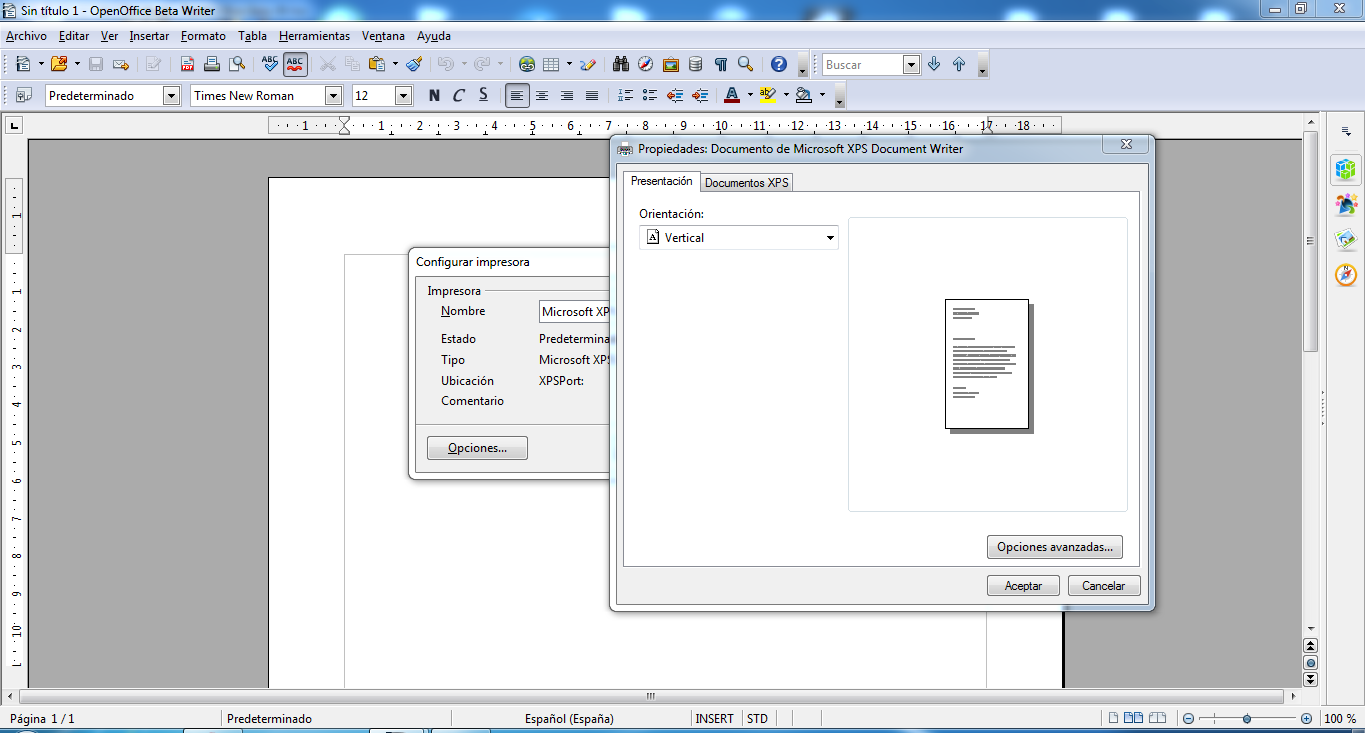Open the Data Sources view
The width and height of the screenshot is (1365, 733).
(x=695, y=63)
